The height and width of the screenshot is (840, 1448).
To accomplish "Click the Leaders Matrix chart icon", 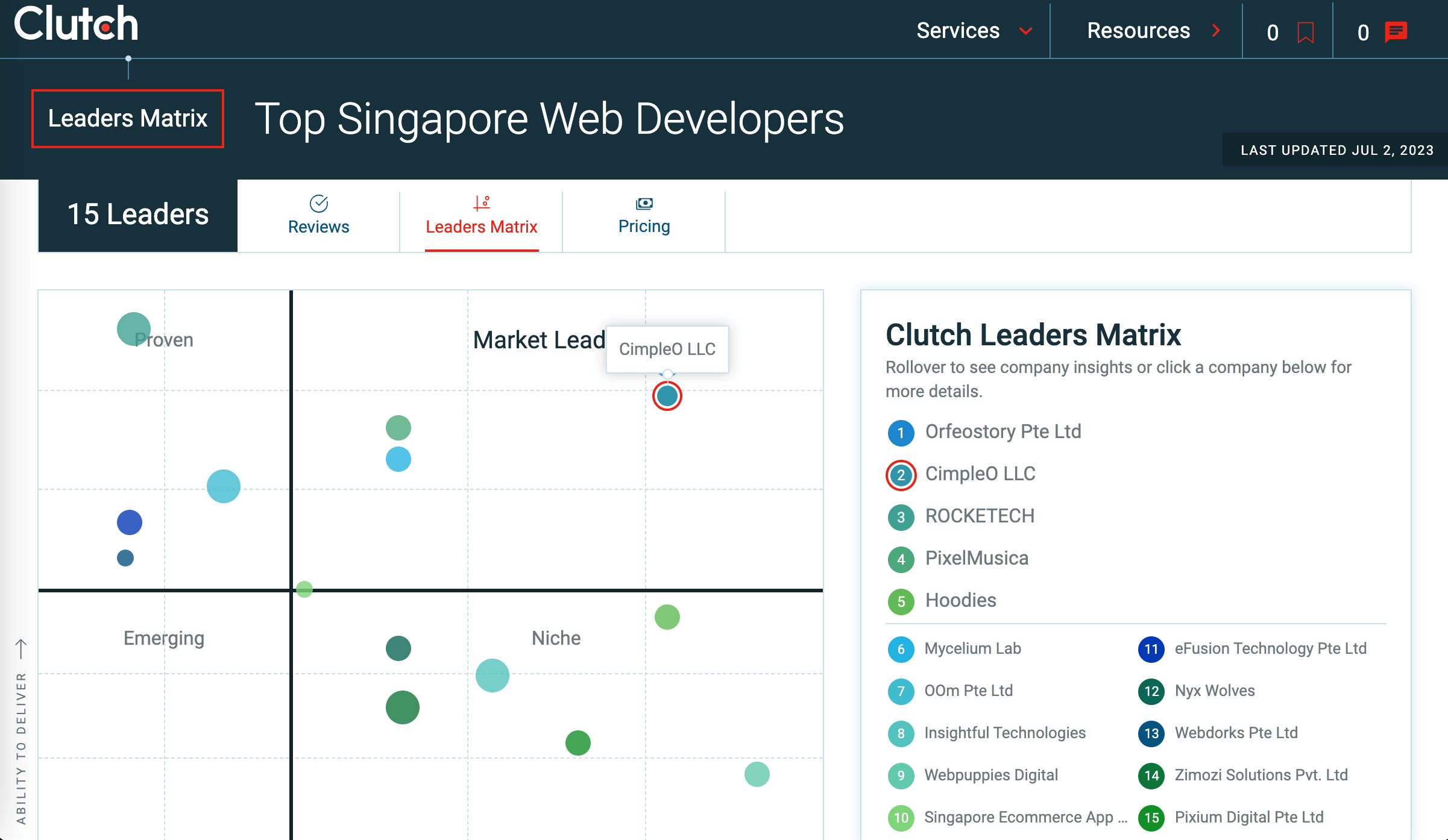I will click(482, 203).
